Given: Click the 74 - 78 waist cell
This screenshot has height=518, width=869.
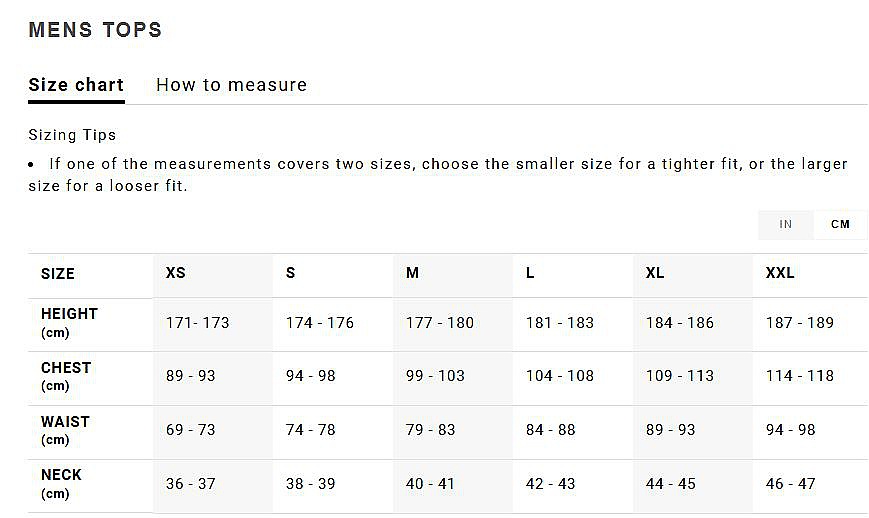Looking at the screenshot, I should coord(311,430).
